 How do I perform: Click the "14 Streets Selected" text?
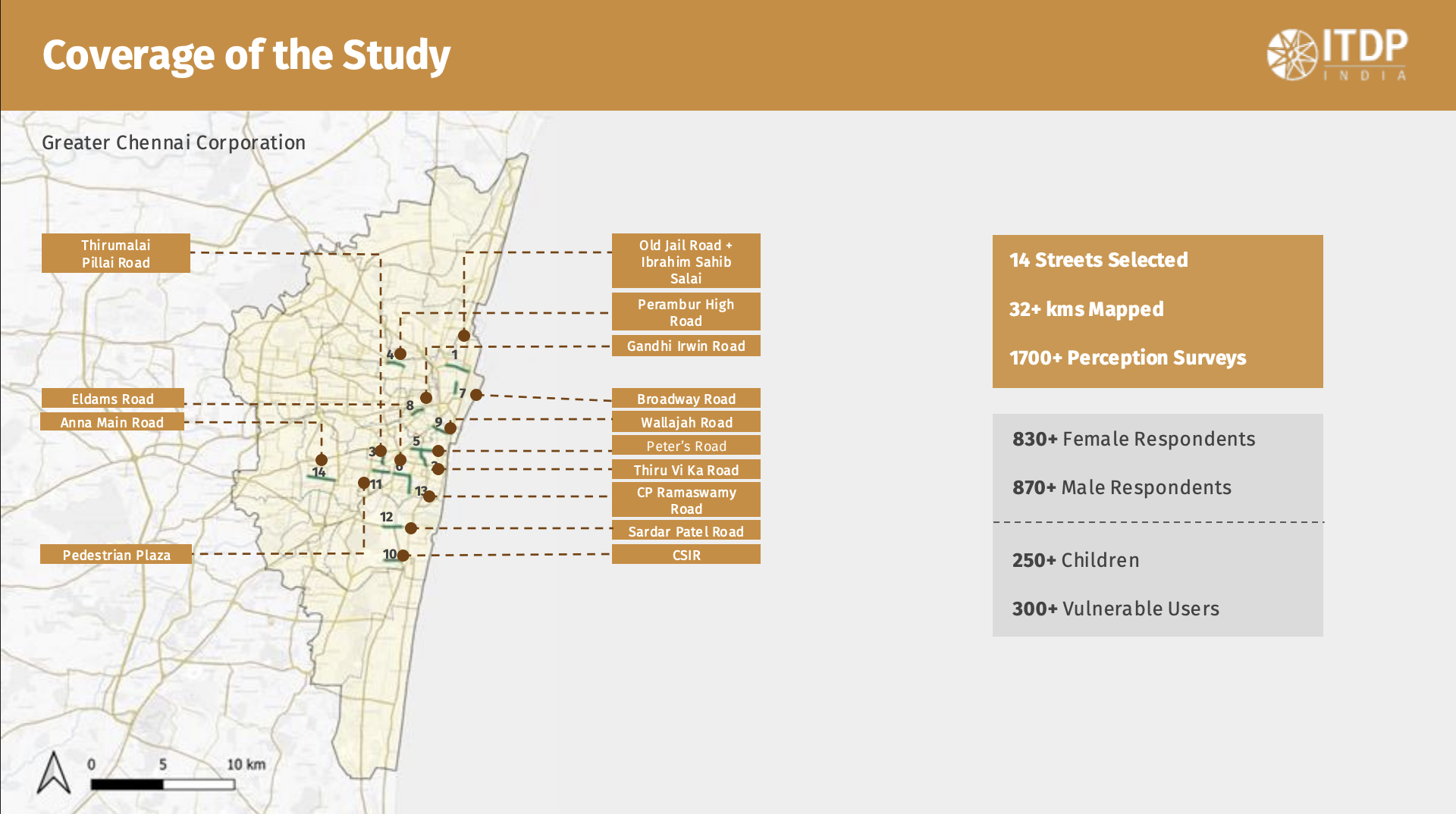pos(1098,260)
